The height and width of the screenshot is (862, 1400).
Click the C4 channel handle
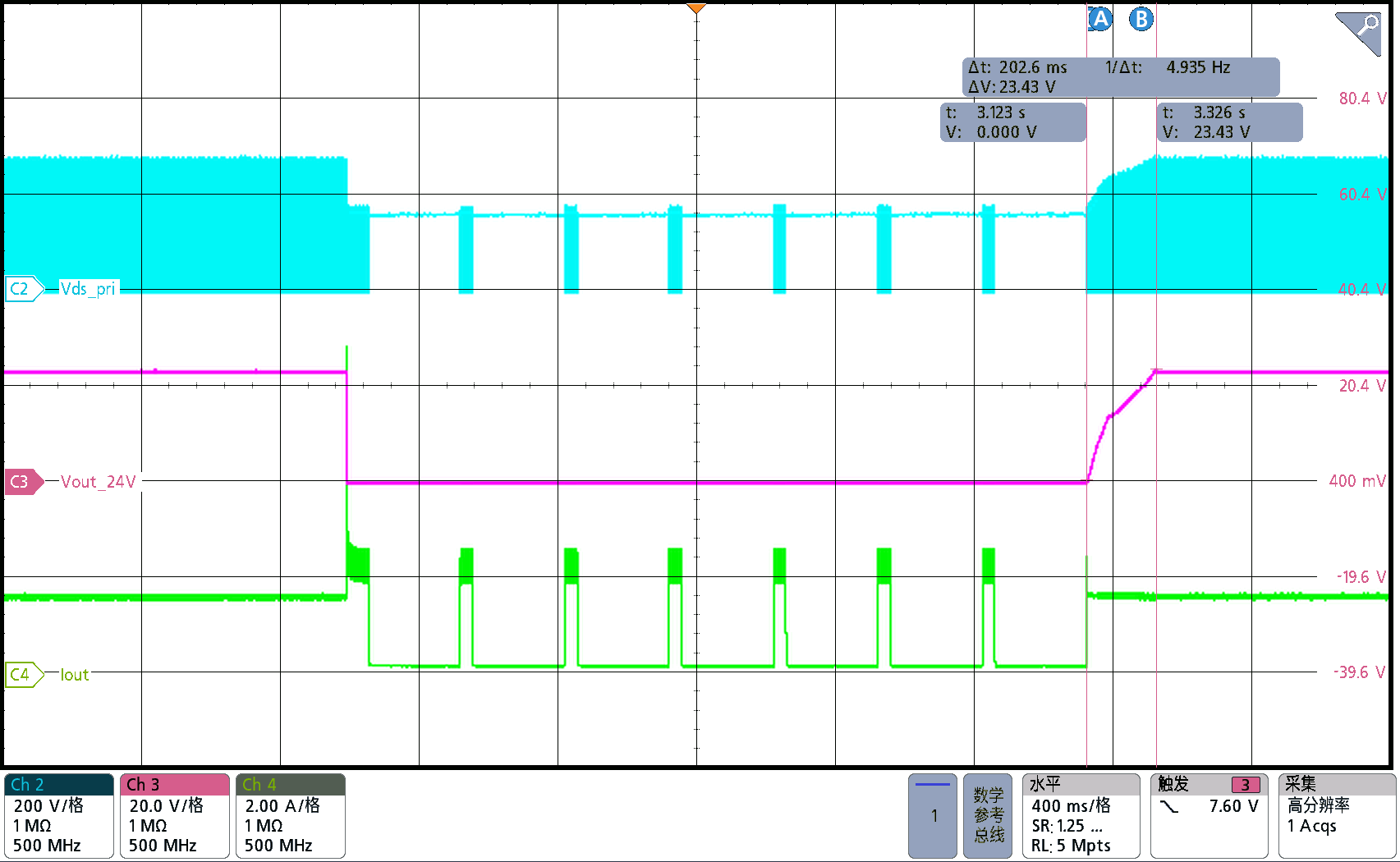point(24,675)
